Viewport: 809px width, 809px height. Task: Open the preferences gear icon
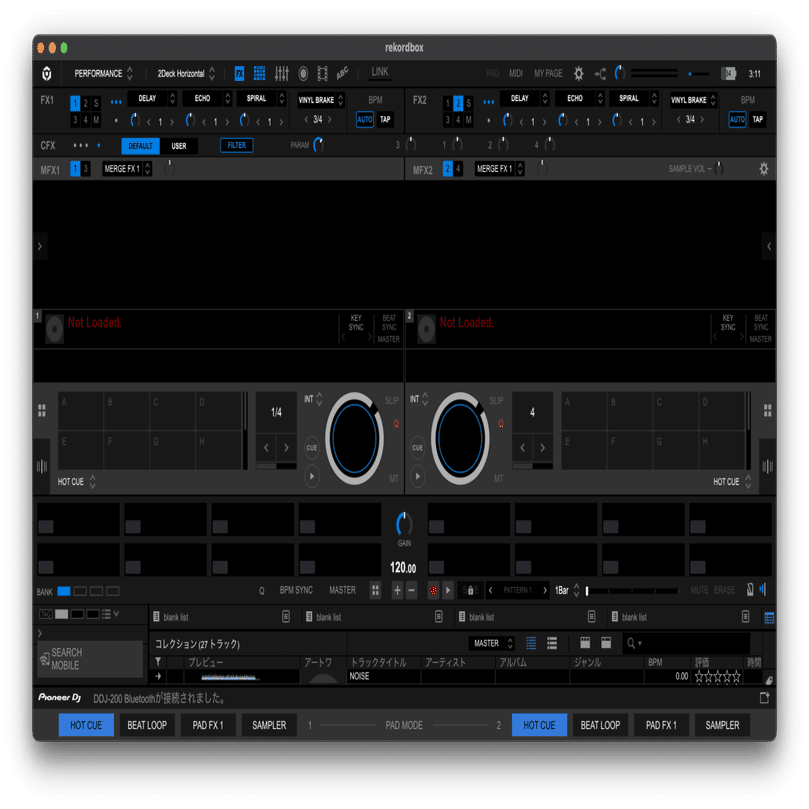579,72
